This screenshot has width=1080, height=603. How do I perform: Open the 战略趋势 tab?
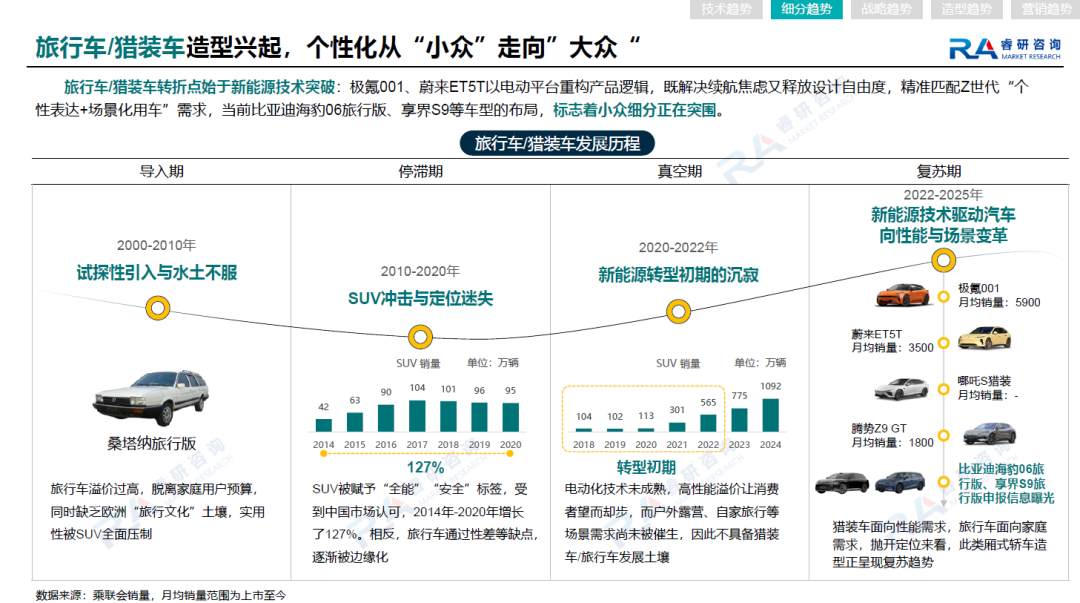886,9
